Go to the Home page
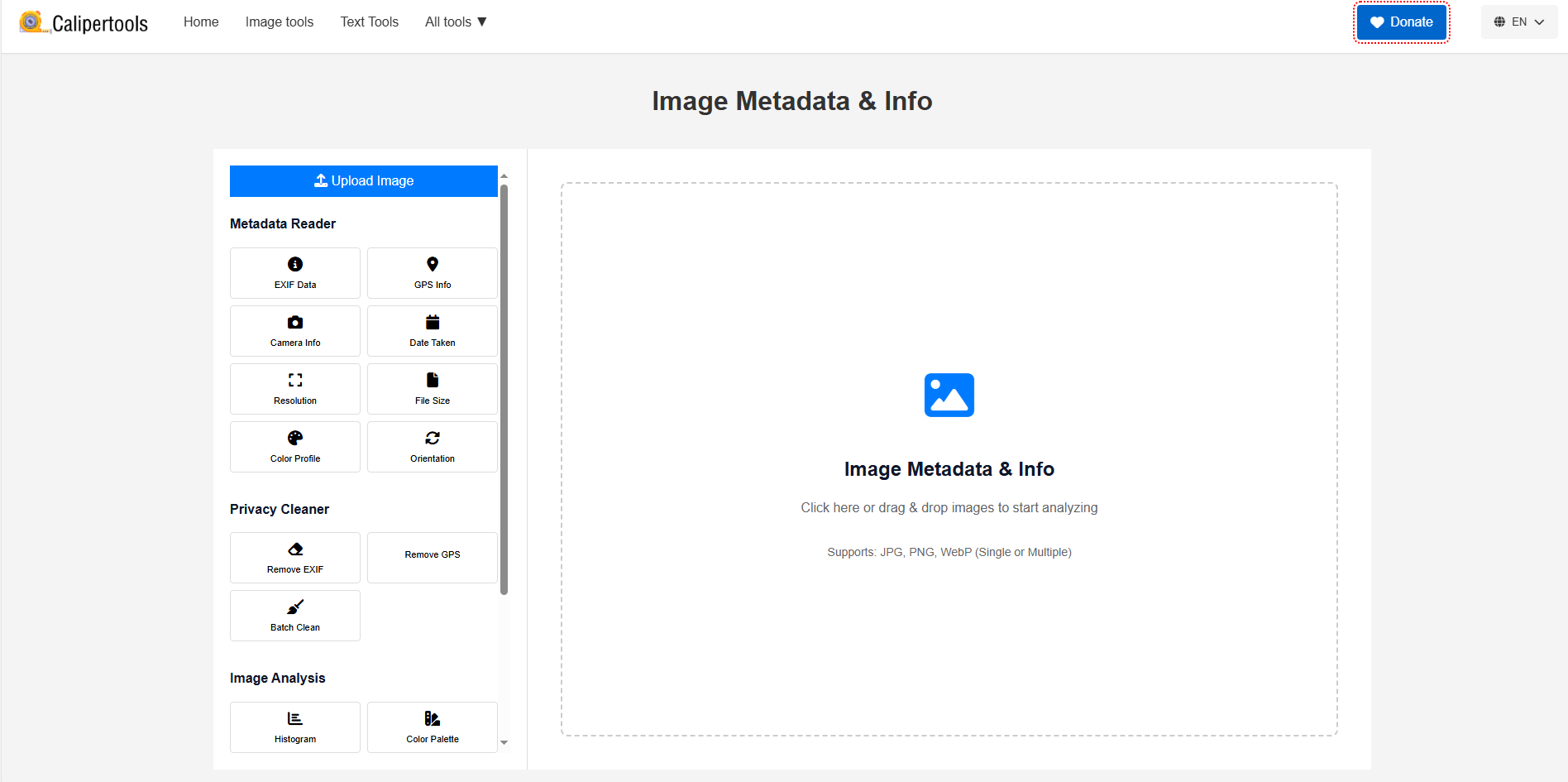This screenshot has height=782, width=1568. pyautogui.click(x=200, y=22)
